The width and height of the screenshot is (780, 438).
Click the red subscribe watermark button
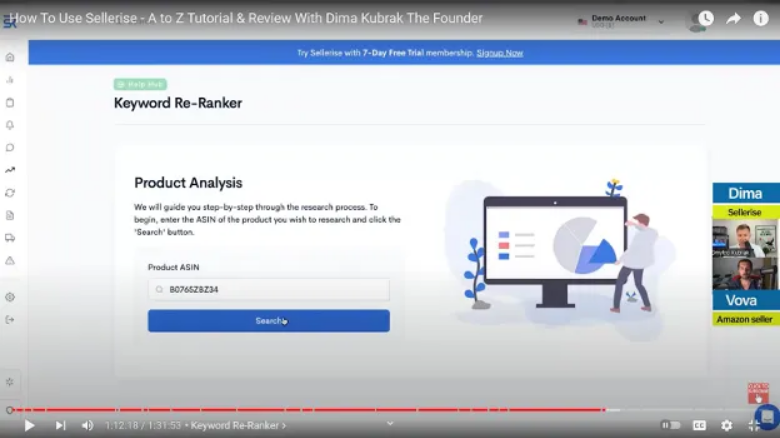(x=758, y=393)
